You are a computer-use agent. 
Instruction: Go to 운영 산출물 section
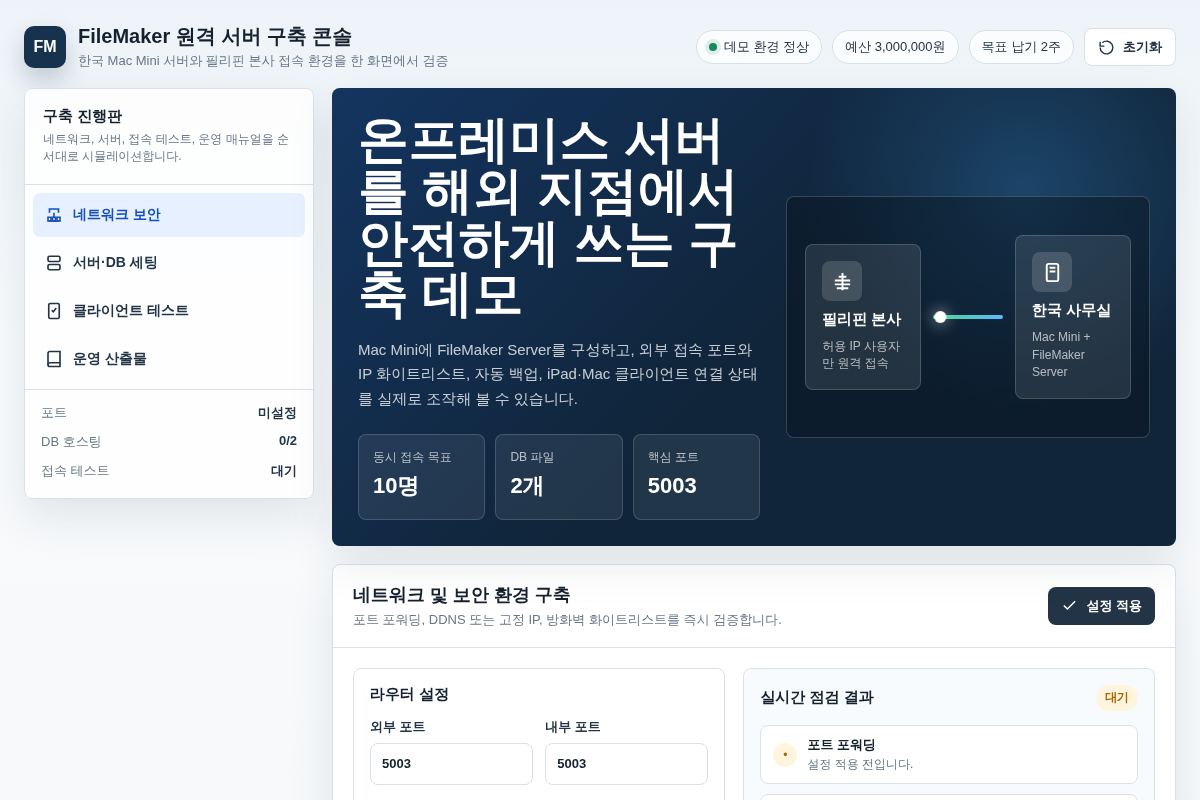pyautogui.click(x=169, y=359)
